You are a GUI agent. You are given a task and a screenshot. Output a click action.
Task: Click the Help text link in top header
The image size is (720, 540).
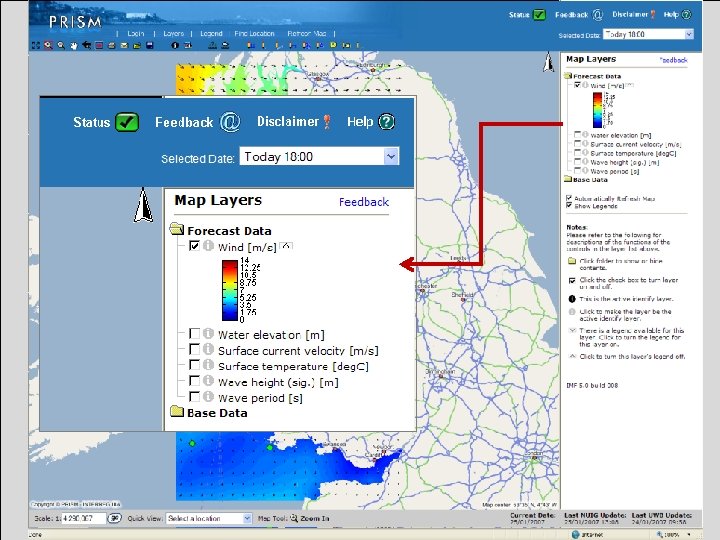click(x=671, y=15)
